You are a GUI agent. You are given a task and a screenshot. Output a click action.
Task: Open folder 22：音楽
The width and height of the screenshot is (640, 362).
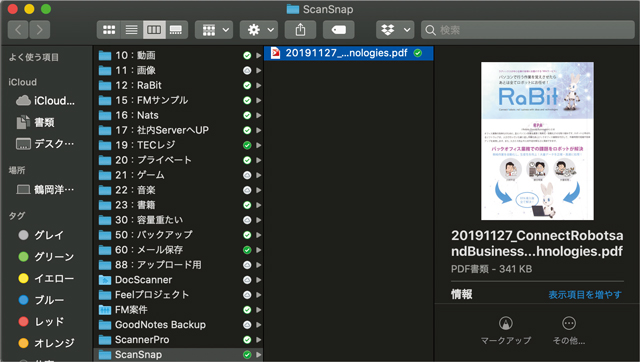coord(178,190)
